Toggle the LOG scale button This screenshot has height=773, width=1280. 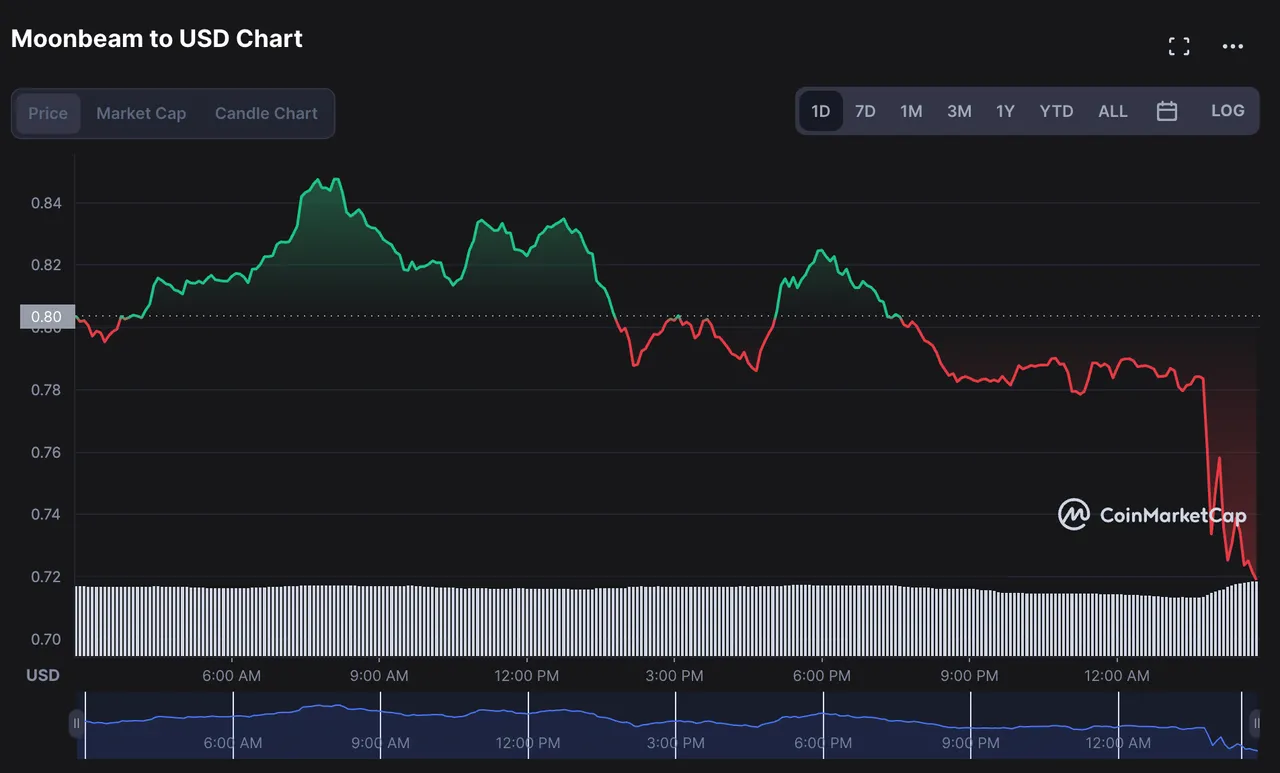click(x=1228, y=111)
